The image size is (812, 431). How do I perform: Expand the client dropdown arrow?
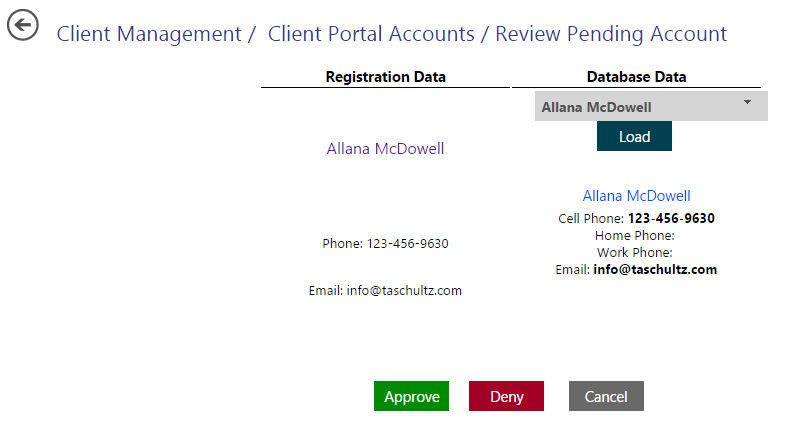[747, 102]
